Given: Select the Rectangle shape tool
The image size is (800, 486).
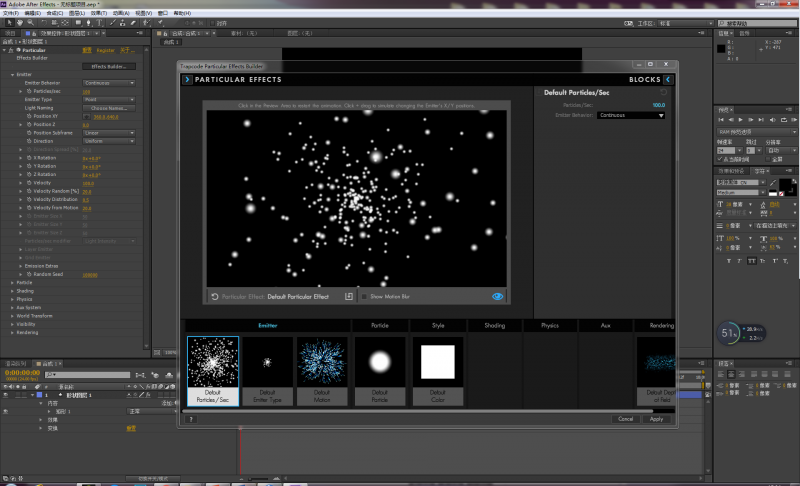Looking at the screenshot, I should click(x=79, y=23).
